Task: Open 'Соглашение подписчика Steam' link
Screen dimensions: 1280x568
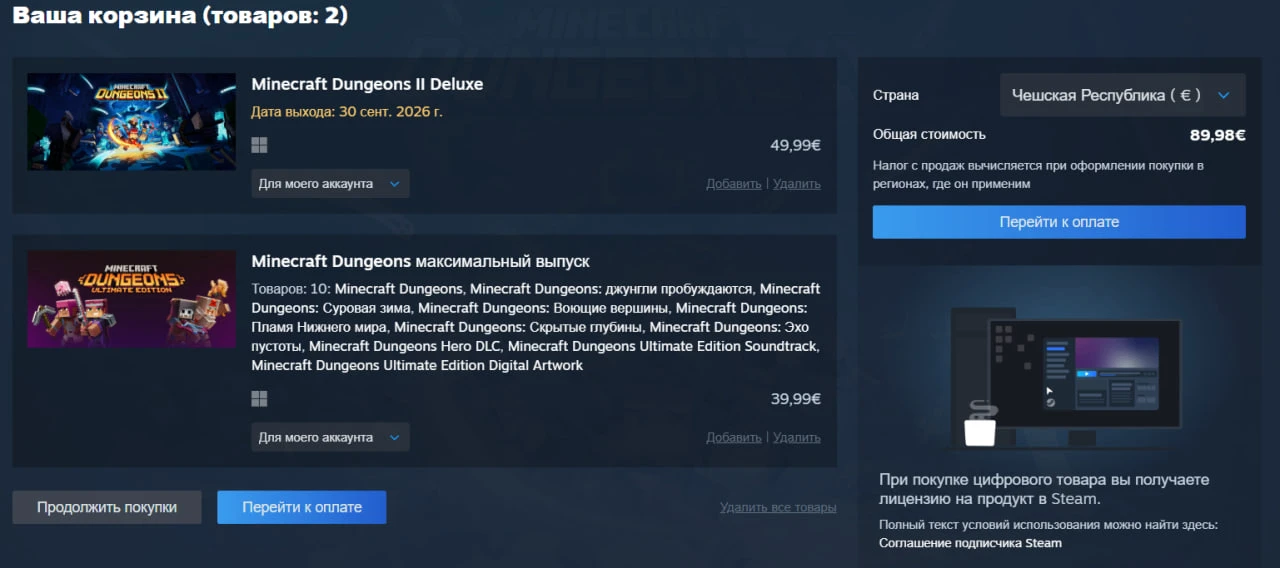Action: pos(970,543)
